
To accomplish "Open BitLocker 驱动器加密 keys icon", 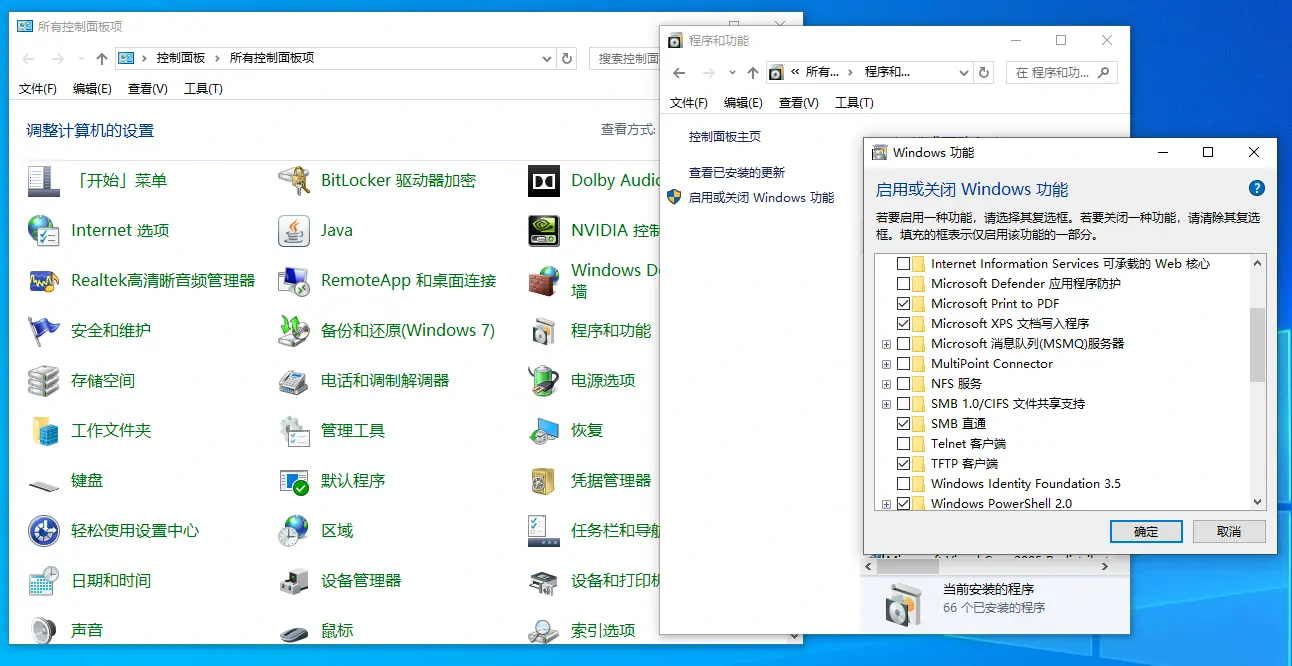I will [x=294, y=181].
